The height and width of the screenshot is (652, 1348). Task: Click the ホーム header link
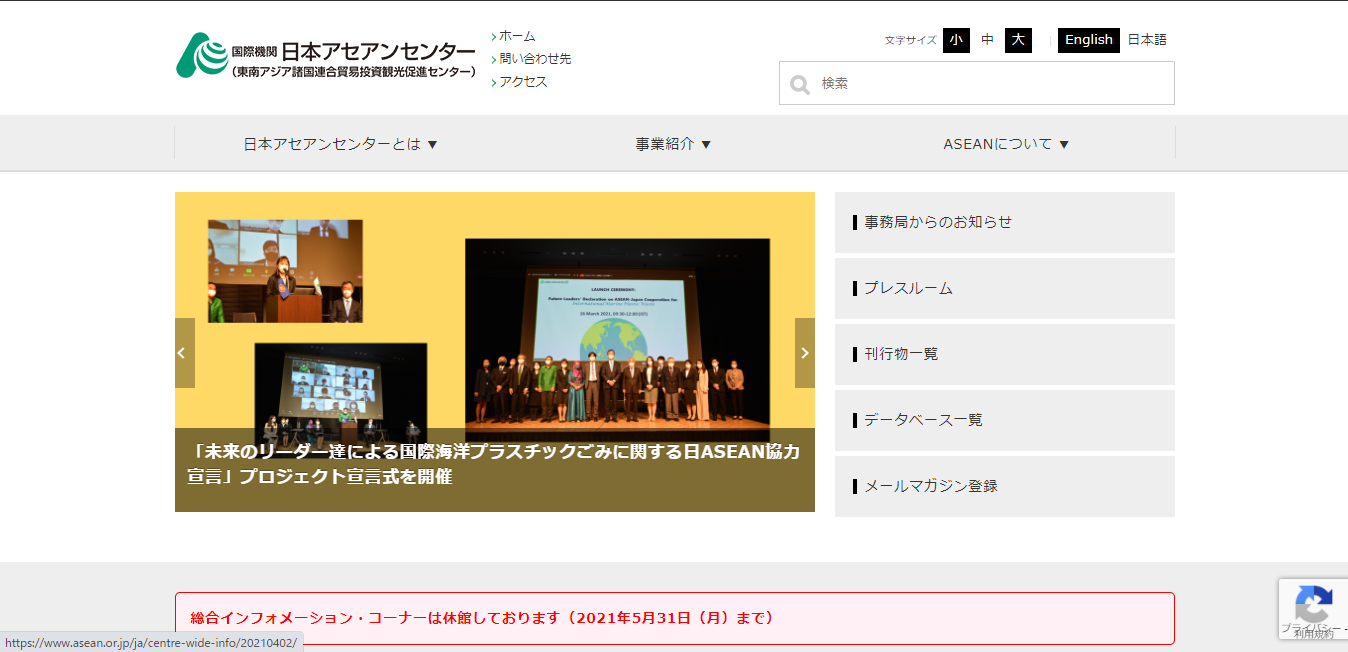[x=517, y=36]
